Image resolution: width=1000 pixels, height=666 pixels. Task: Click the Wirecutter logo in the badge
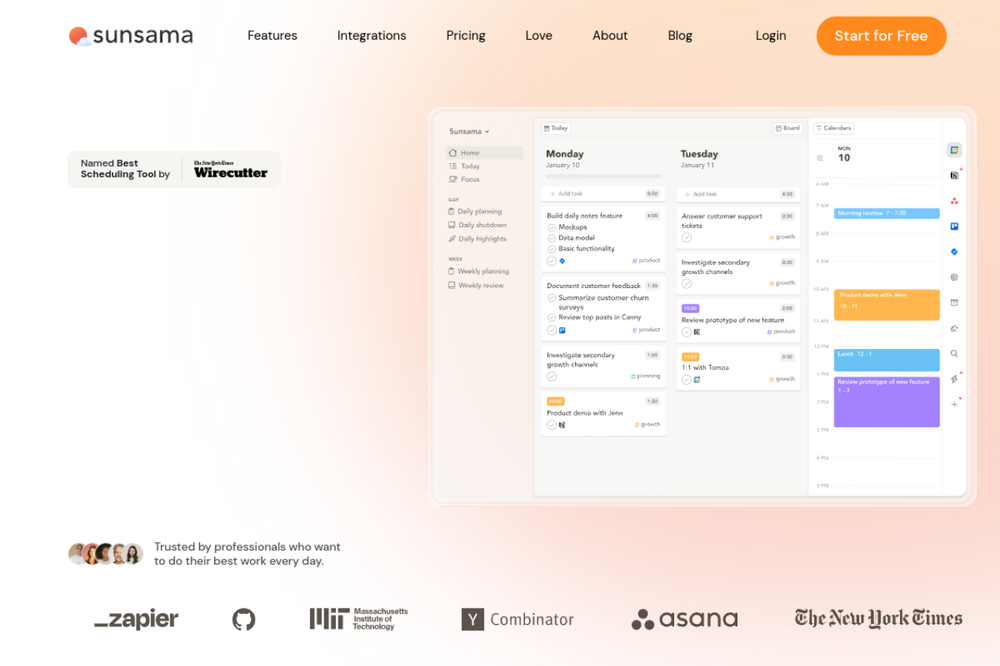tap(230, 170)
